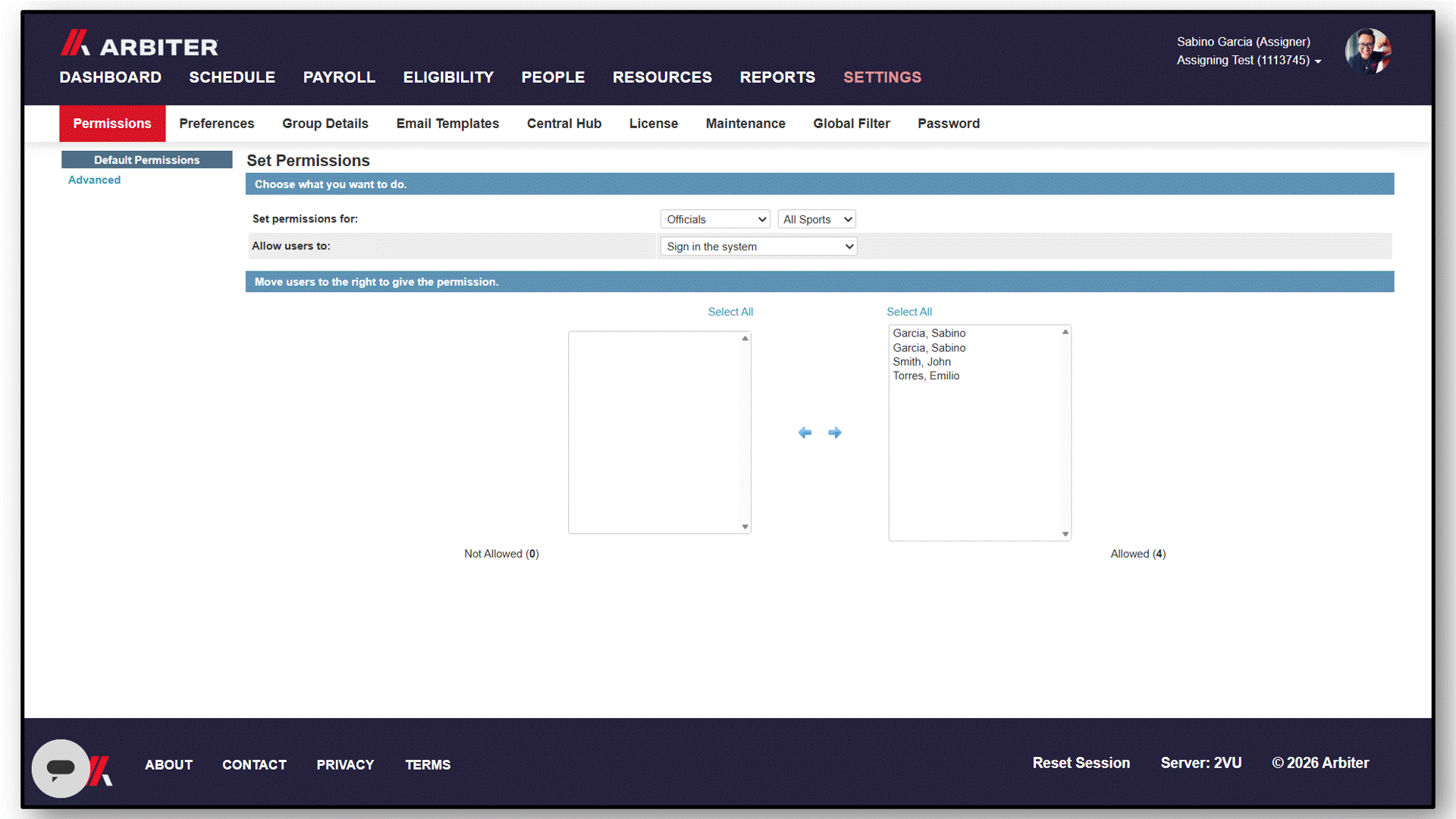Open the Sign in the system dropdown
Viewport: 1456px width, 819px height.
click(758, 246)
